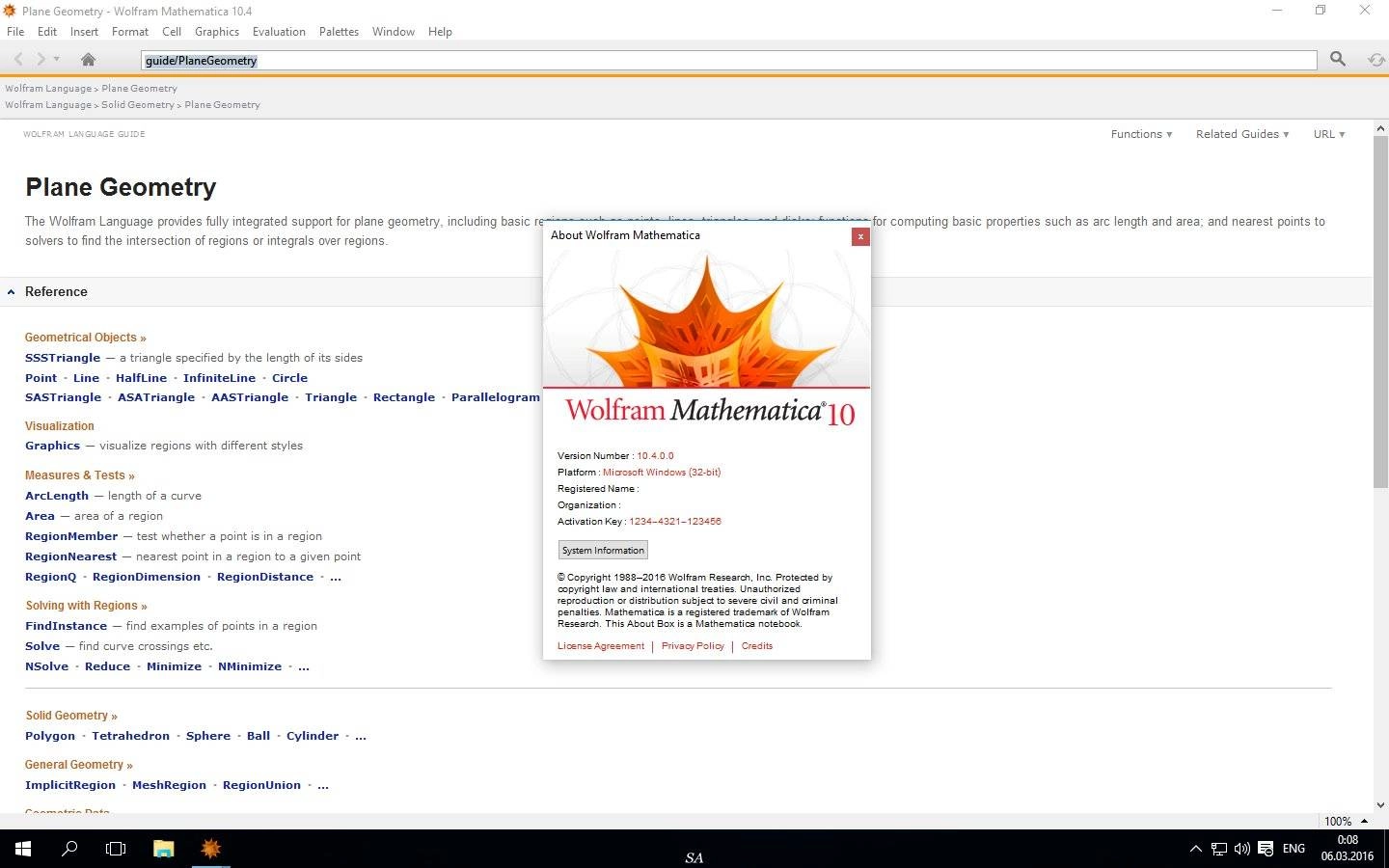Go back with the left arrow
The image size is (1389, 868).
18,60
